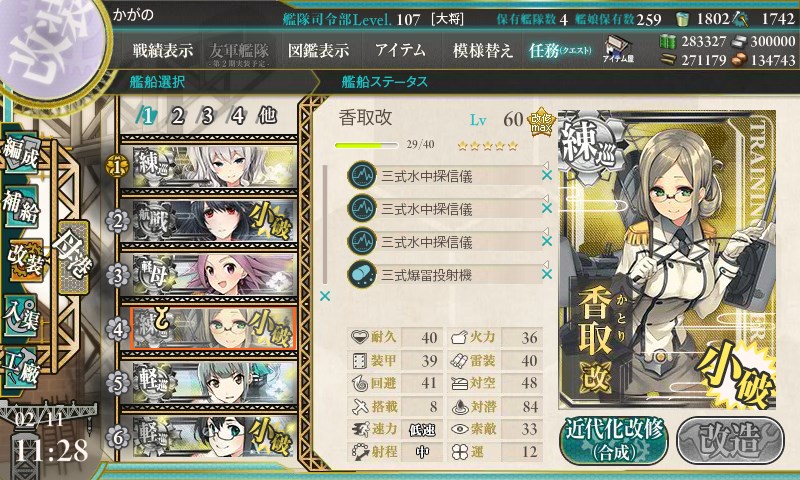The image size is (800, 480).
Task: Click the first 三式水中探信儀 sonar equipment icon
Action: pos(362,175)
